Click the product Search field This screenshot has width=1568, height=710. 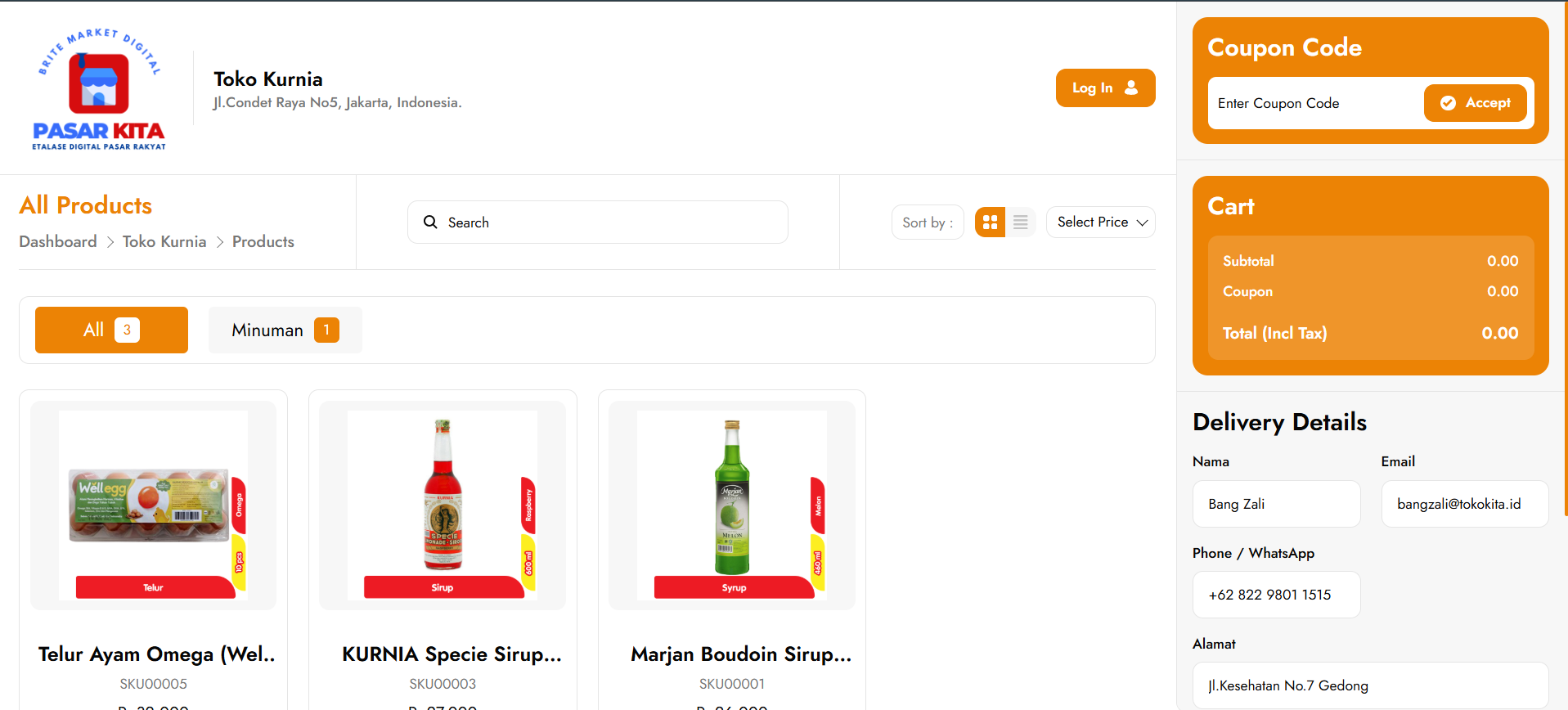(597, 222)
